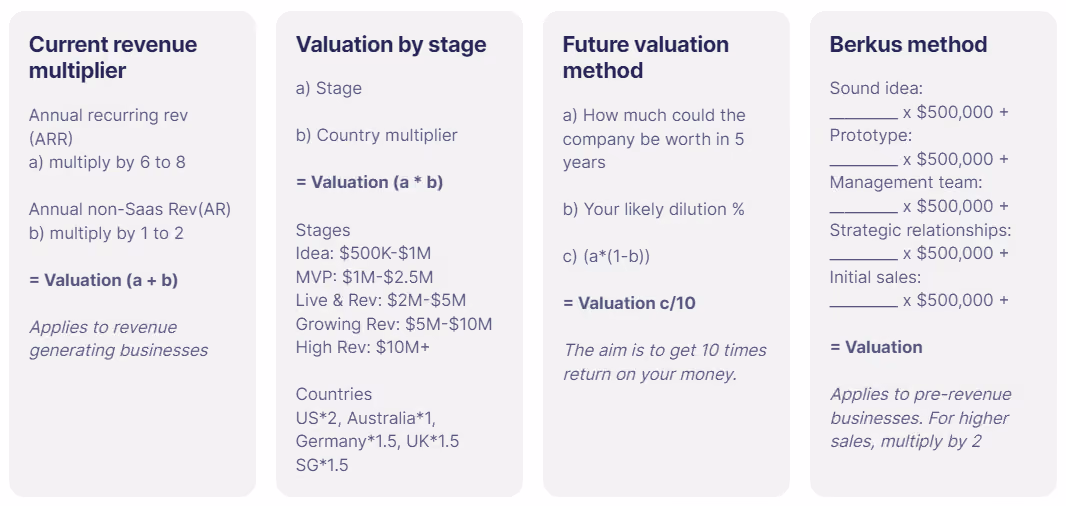Screen dimensions: 1066x506
Task: Click the '= Valuation (a * b)' formula
Action: (x=369, y=182)
